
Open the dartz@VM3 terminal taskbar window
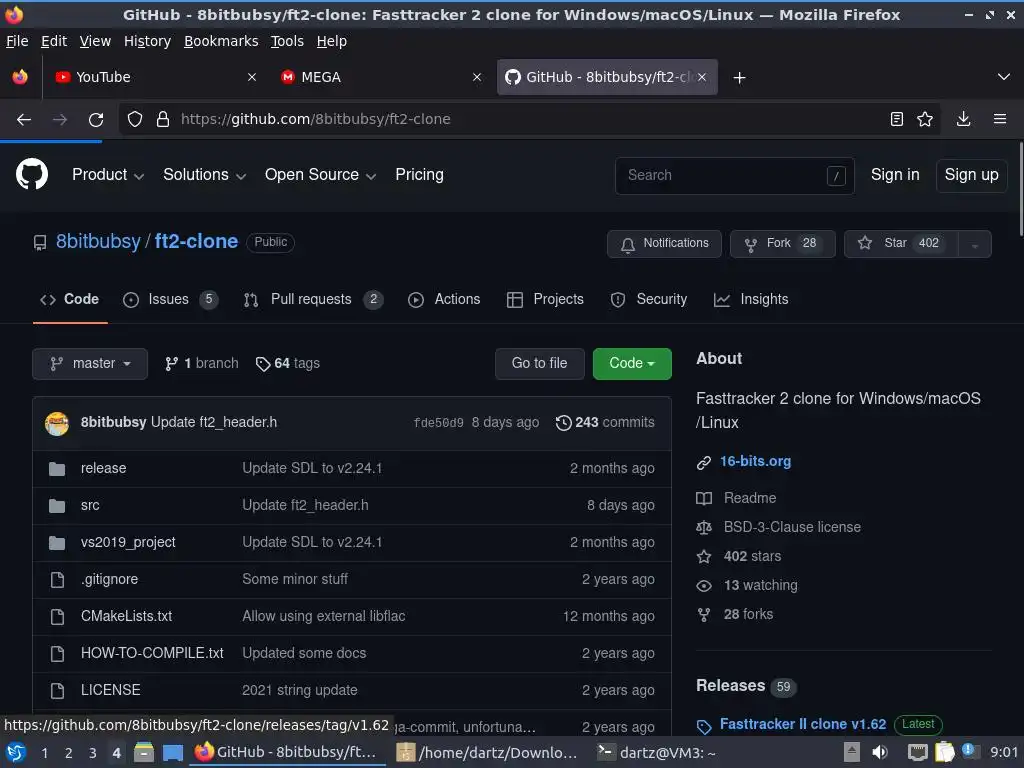[658, 753]
